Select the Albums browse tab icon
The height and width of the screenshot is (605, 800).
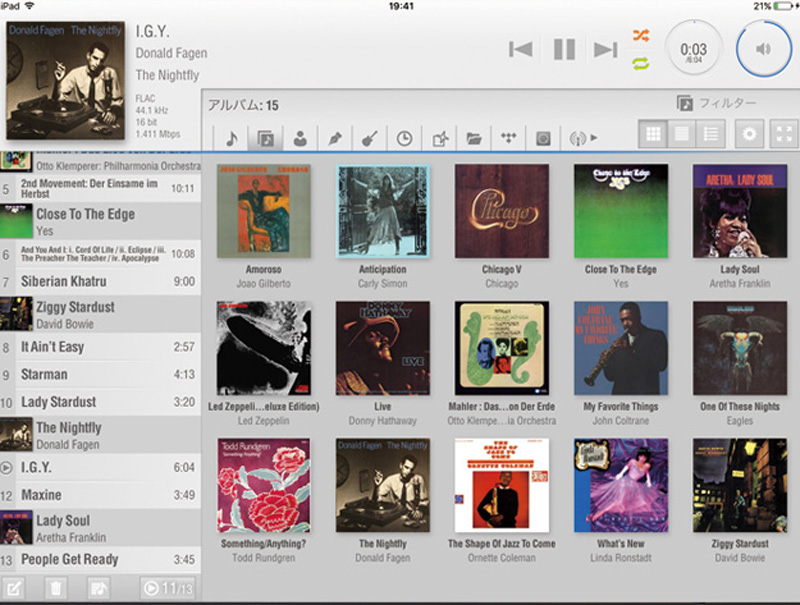coord(266,138)
